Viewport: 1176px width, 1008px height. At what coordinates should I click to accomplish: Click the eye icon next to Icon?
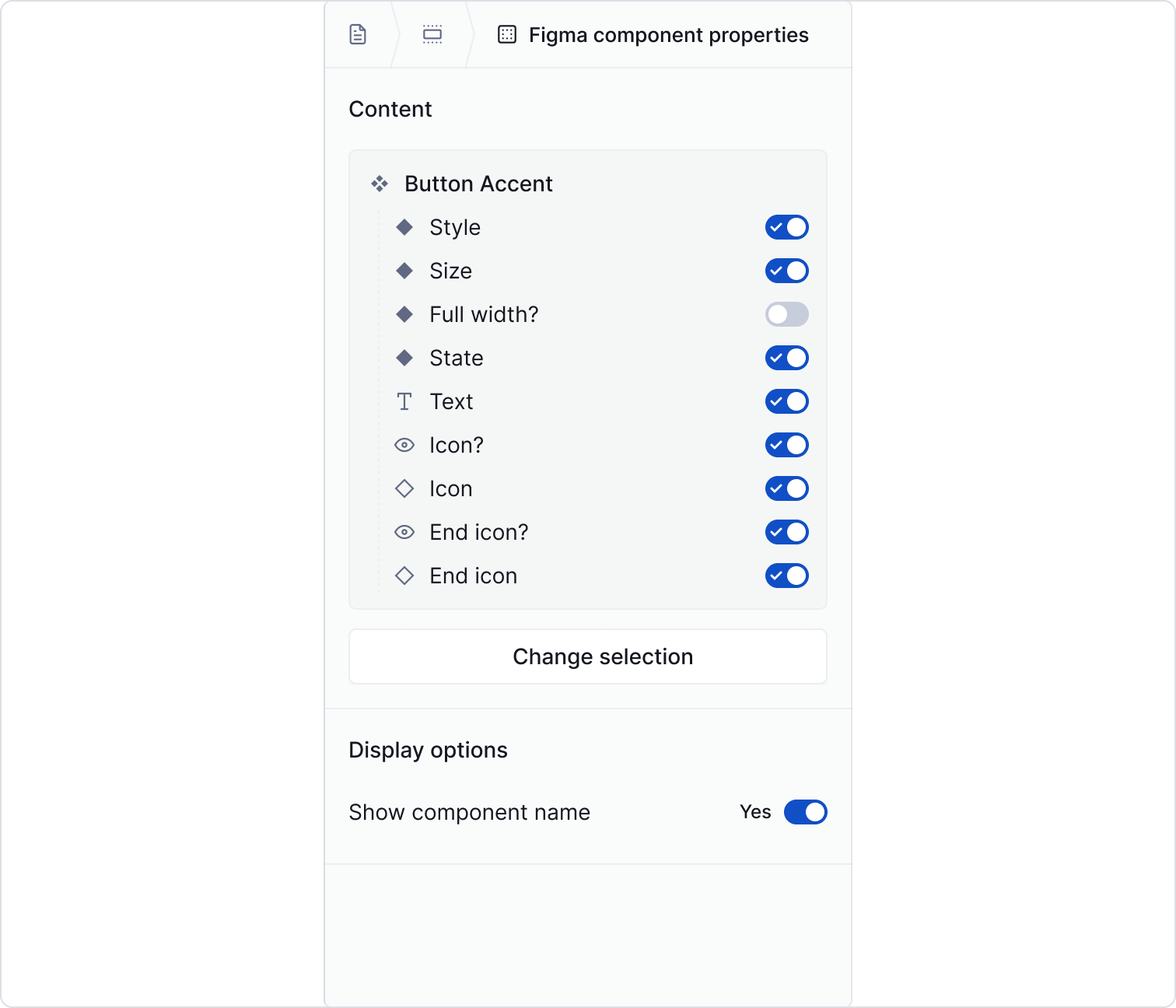404,445
